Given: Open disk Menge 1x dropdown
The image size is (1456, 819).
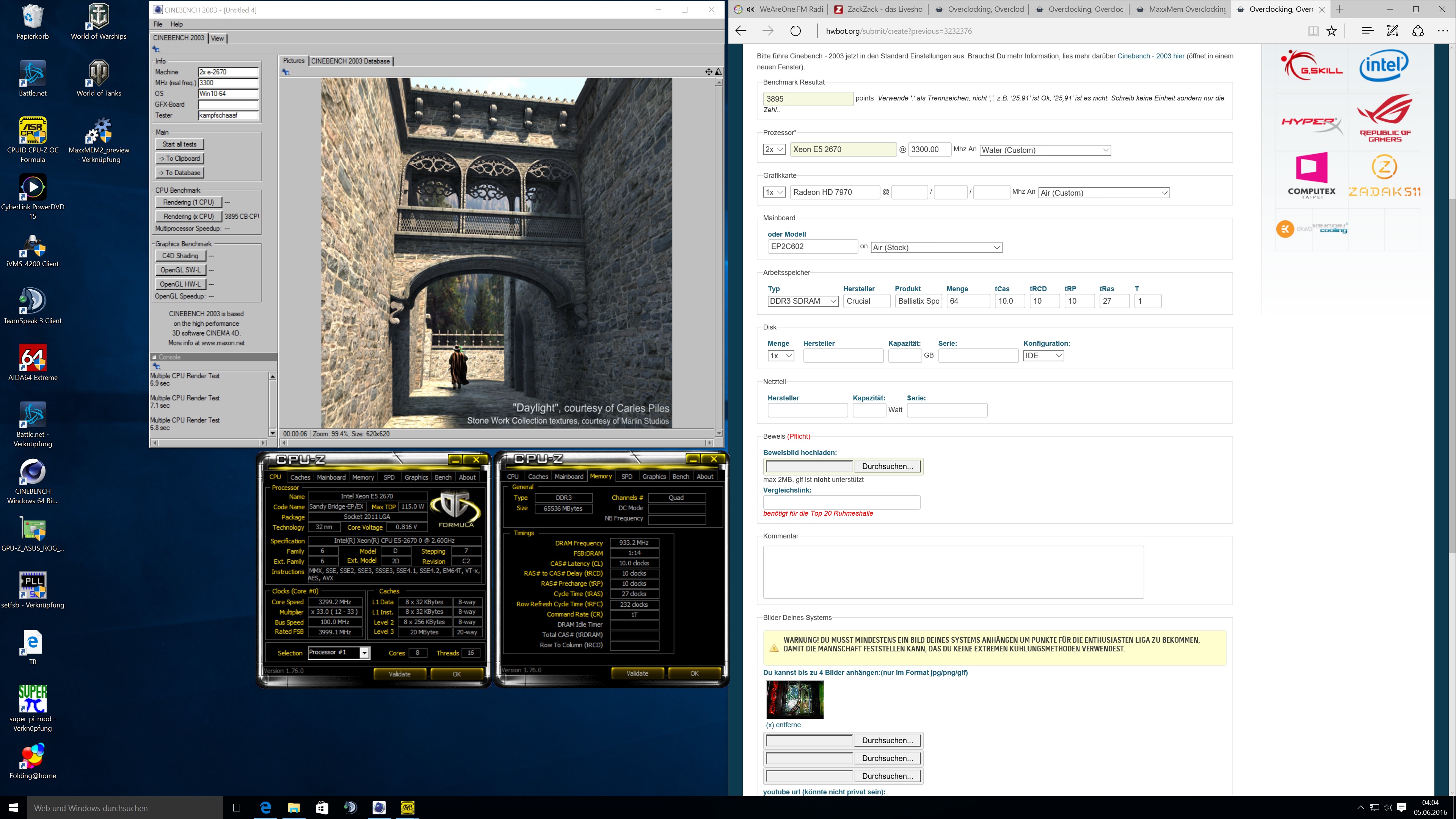Looking at the screenshot, I should tap(781, 356).
